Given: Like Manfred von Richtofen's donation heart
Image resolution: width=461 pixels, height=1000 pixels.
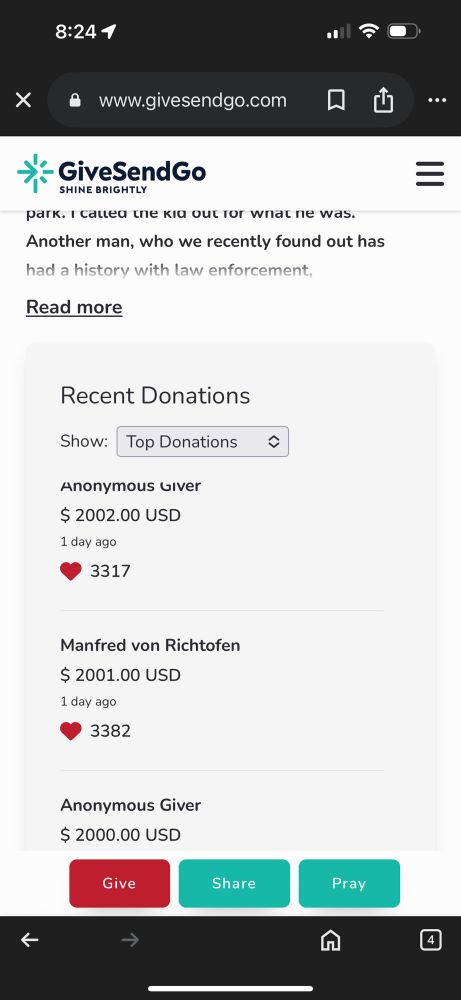Looking at the screenshot, I should [x=71, y=731].
